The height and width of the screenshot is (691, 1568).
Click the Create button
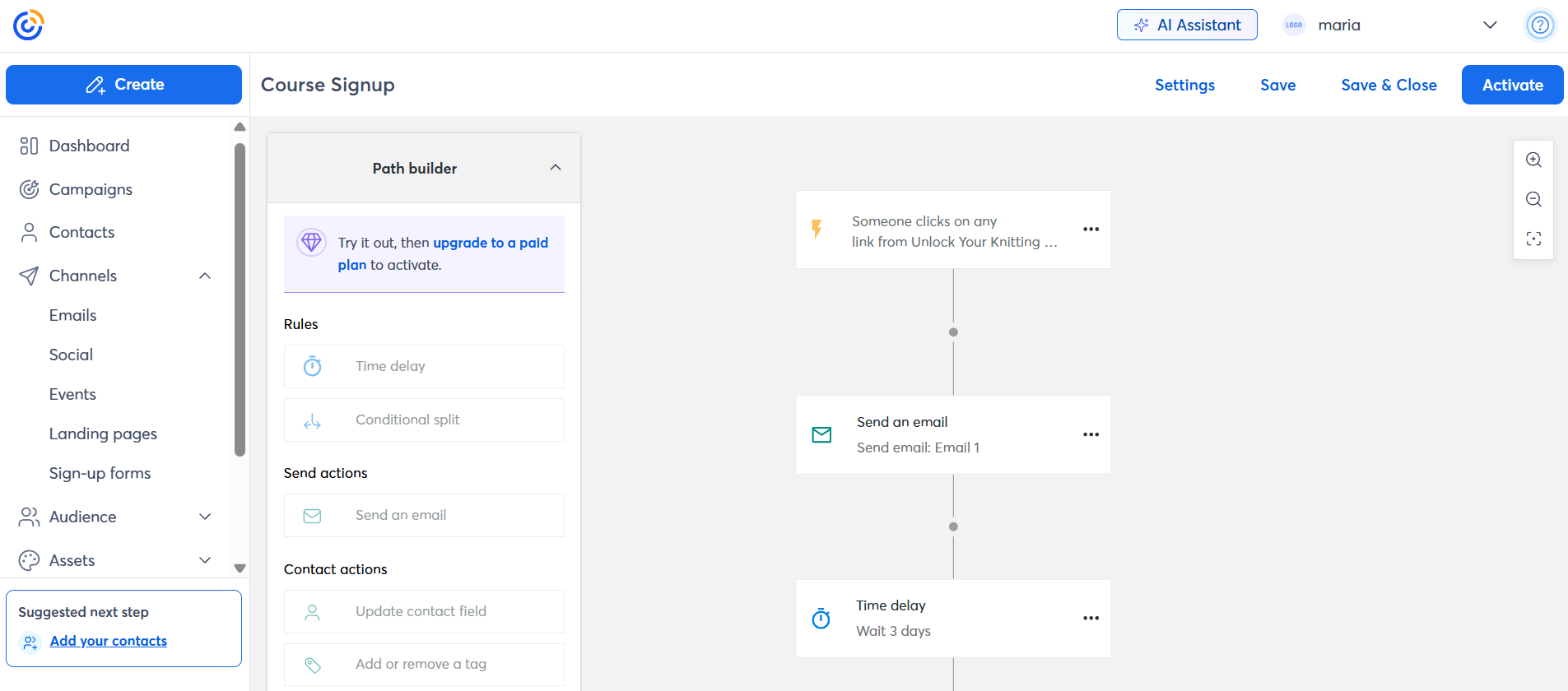pyautogui.click(x=123, y=85)
